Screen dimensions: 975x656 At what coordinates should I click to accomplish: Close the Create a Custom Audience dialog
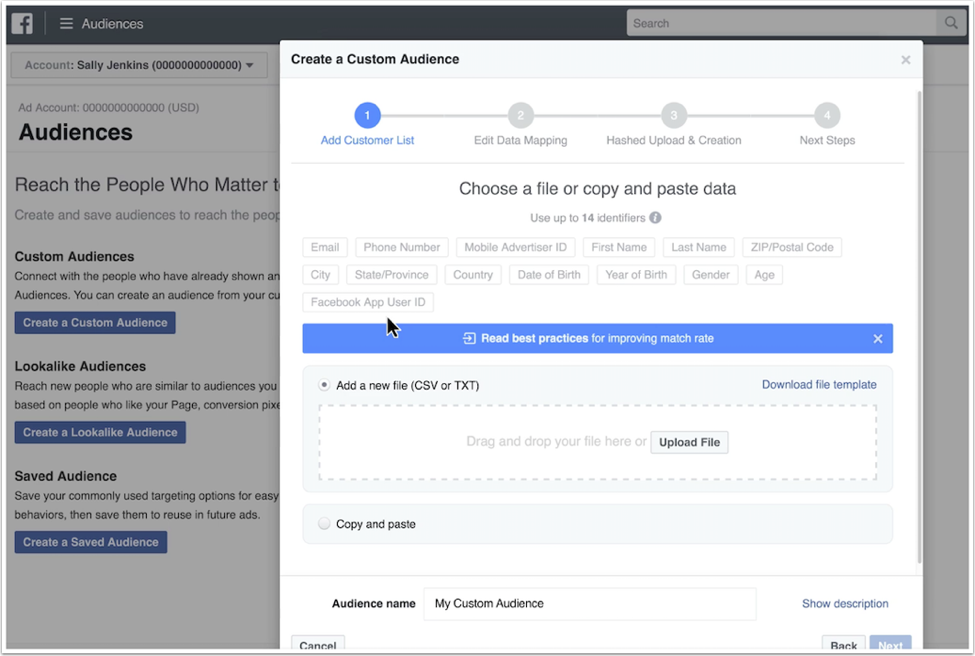[905, 60]
